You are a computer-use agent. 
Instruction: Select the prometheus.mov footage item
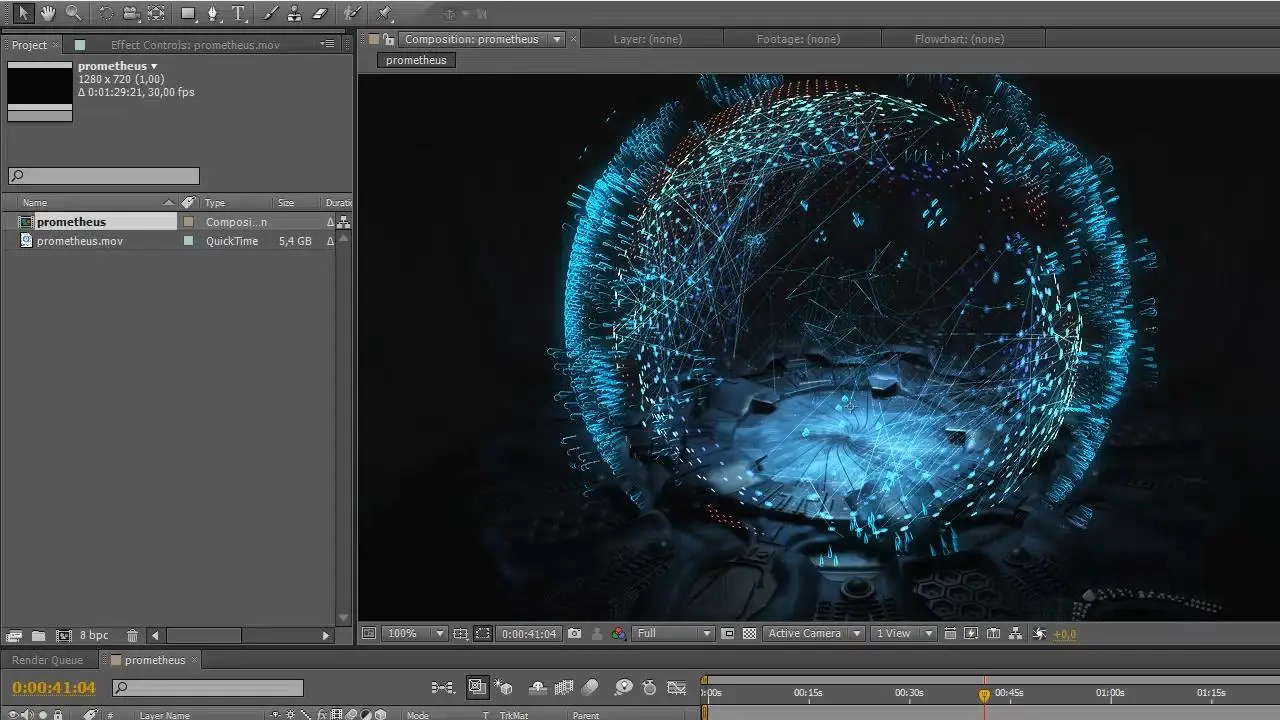tap(80, 241)
